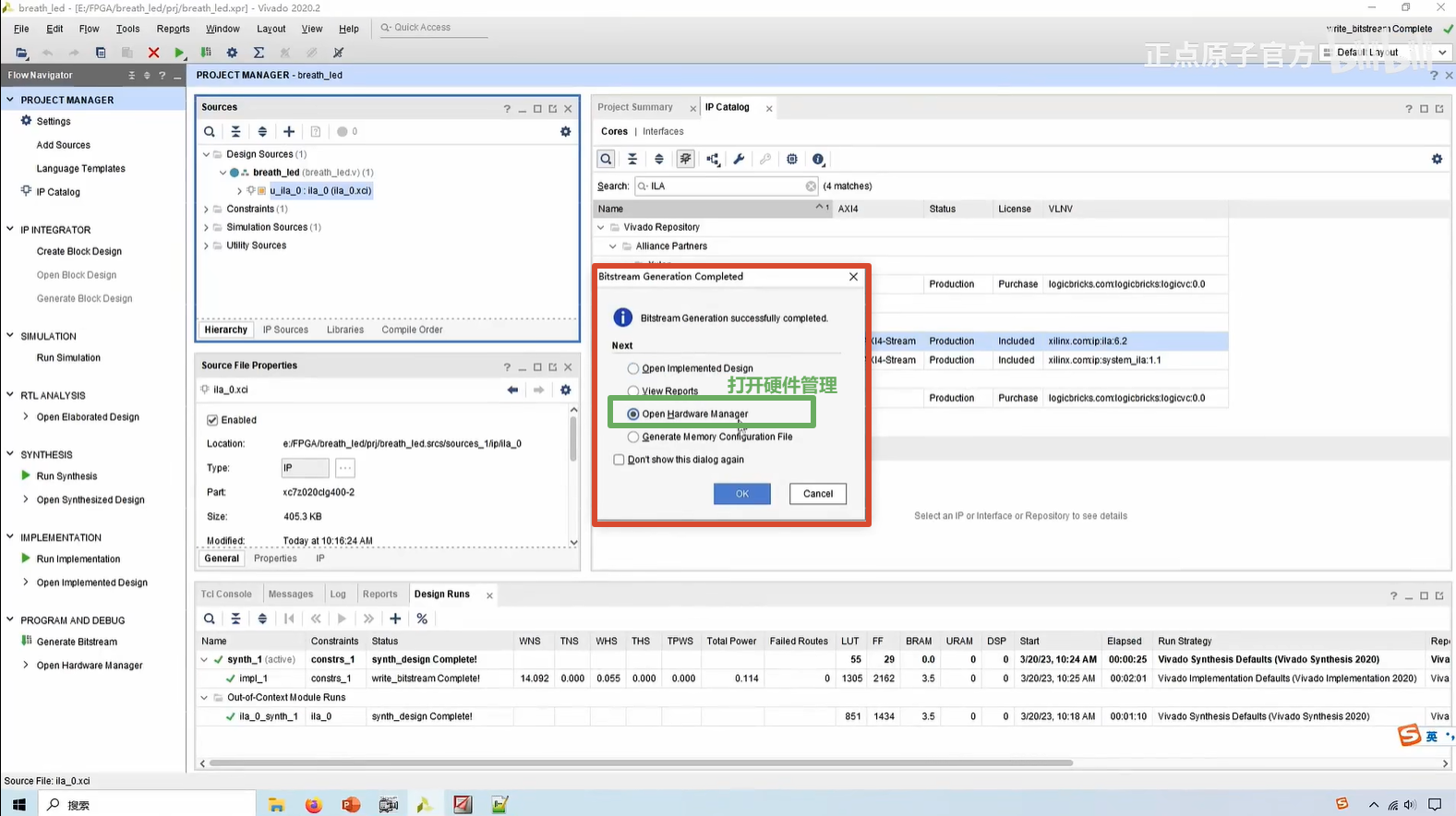
Task: Click the search icon in Design Runs toolbar
Action: click(x=210, y=618)
